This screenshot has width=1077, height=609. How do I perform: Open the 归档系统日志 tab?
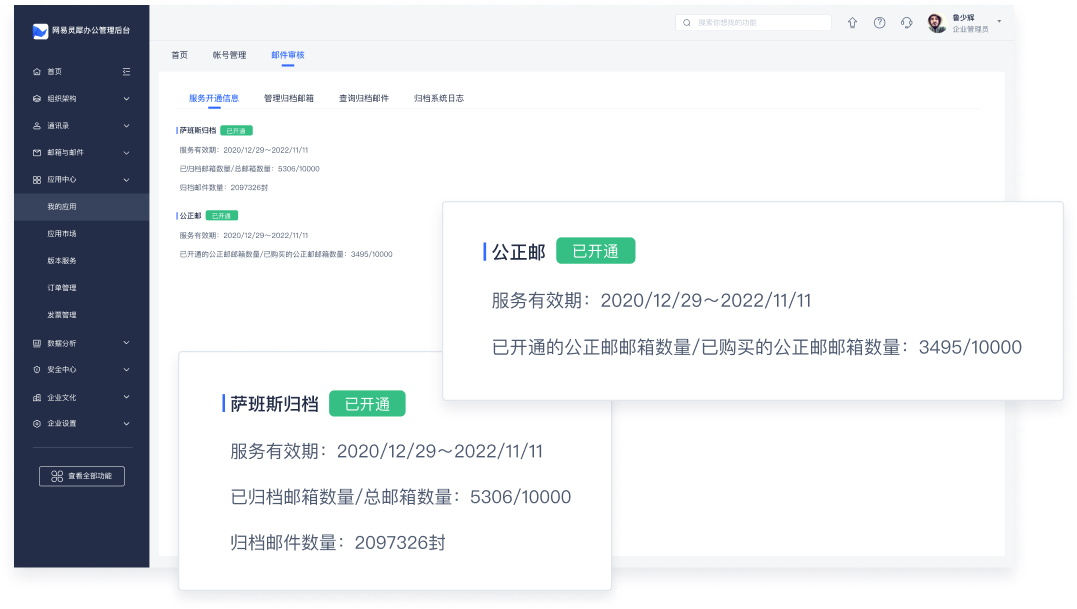pyautogui.click(x=439, y=98)
